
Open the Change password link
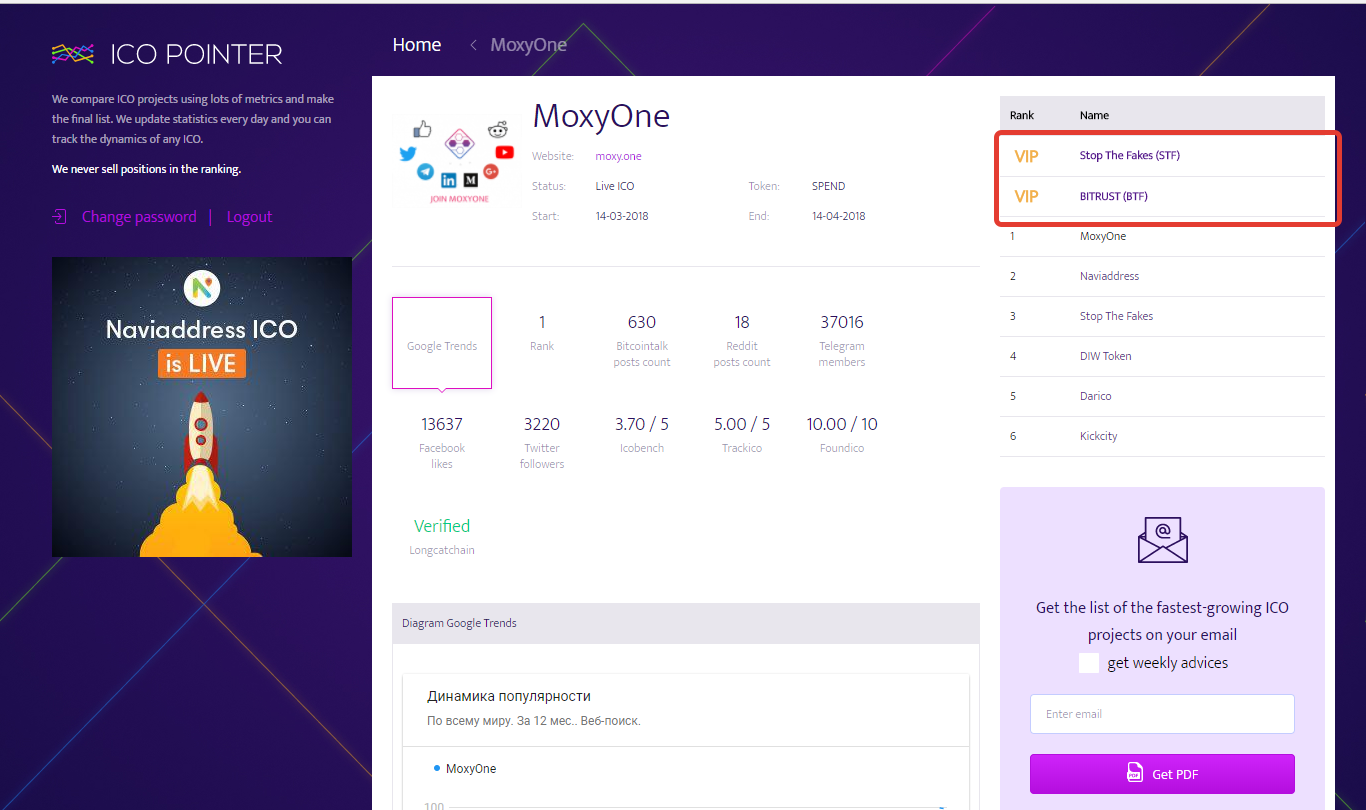pos(139,216)
